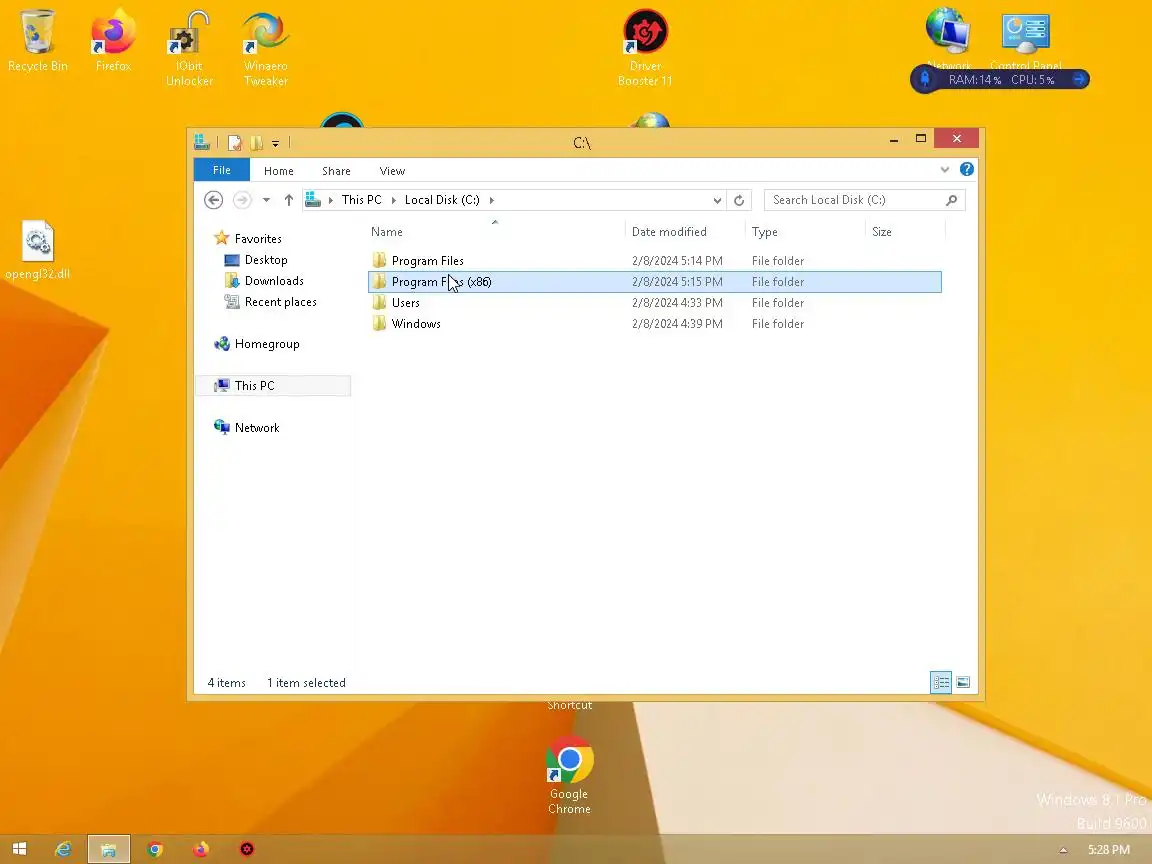Viewport: 1152px width, 864px height.
Task: Open Explorer Help question mark
Action: [967, 170]
